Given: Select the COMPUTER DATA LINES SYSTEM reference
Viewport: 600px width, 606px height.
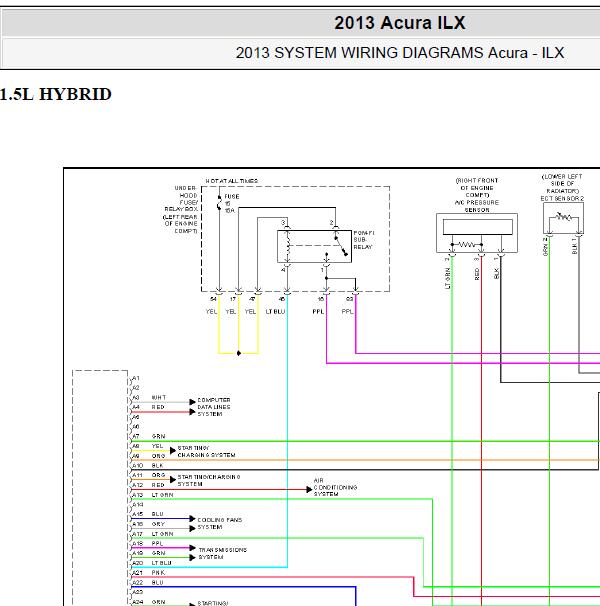Looking at the screenshot, I should pos(214,407).
